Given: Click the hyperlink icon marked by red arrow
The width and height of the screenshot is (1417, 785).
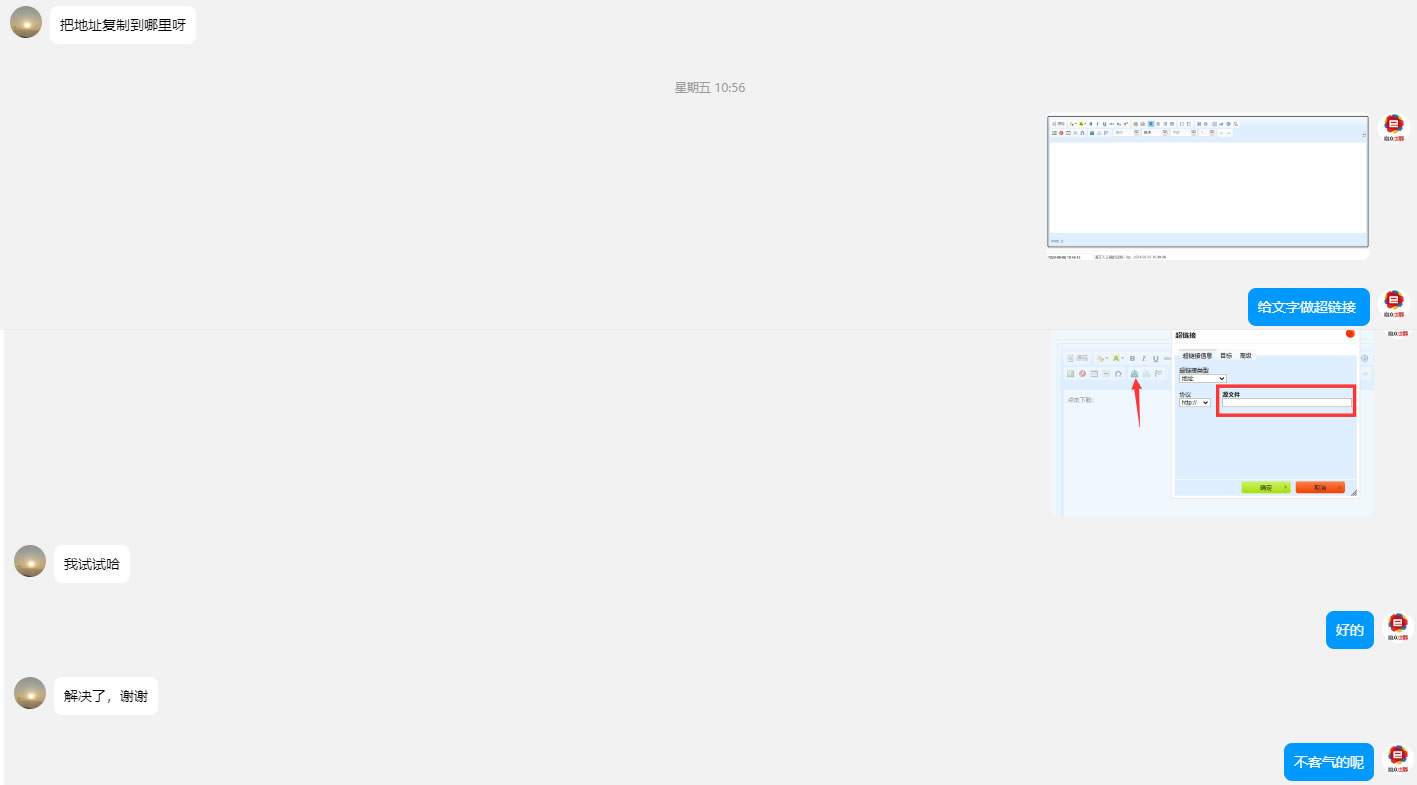Looking at the screenshot, I should (1135, 373).
